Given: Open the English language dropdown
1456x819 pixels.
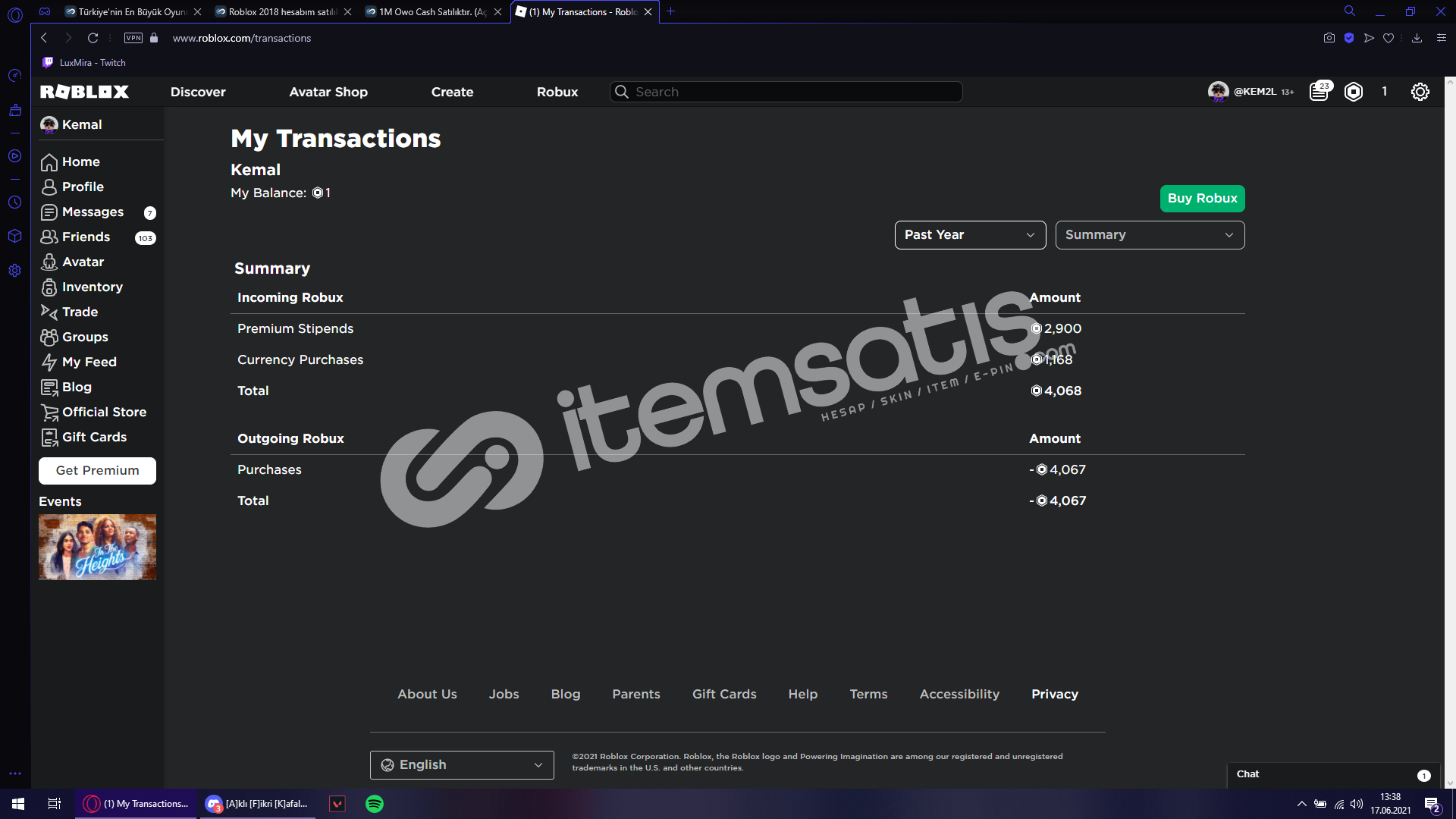Looking at the screenshot, I should click(462, 765).
